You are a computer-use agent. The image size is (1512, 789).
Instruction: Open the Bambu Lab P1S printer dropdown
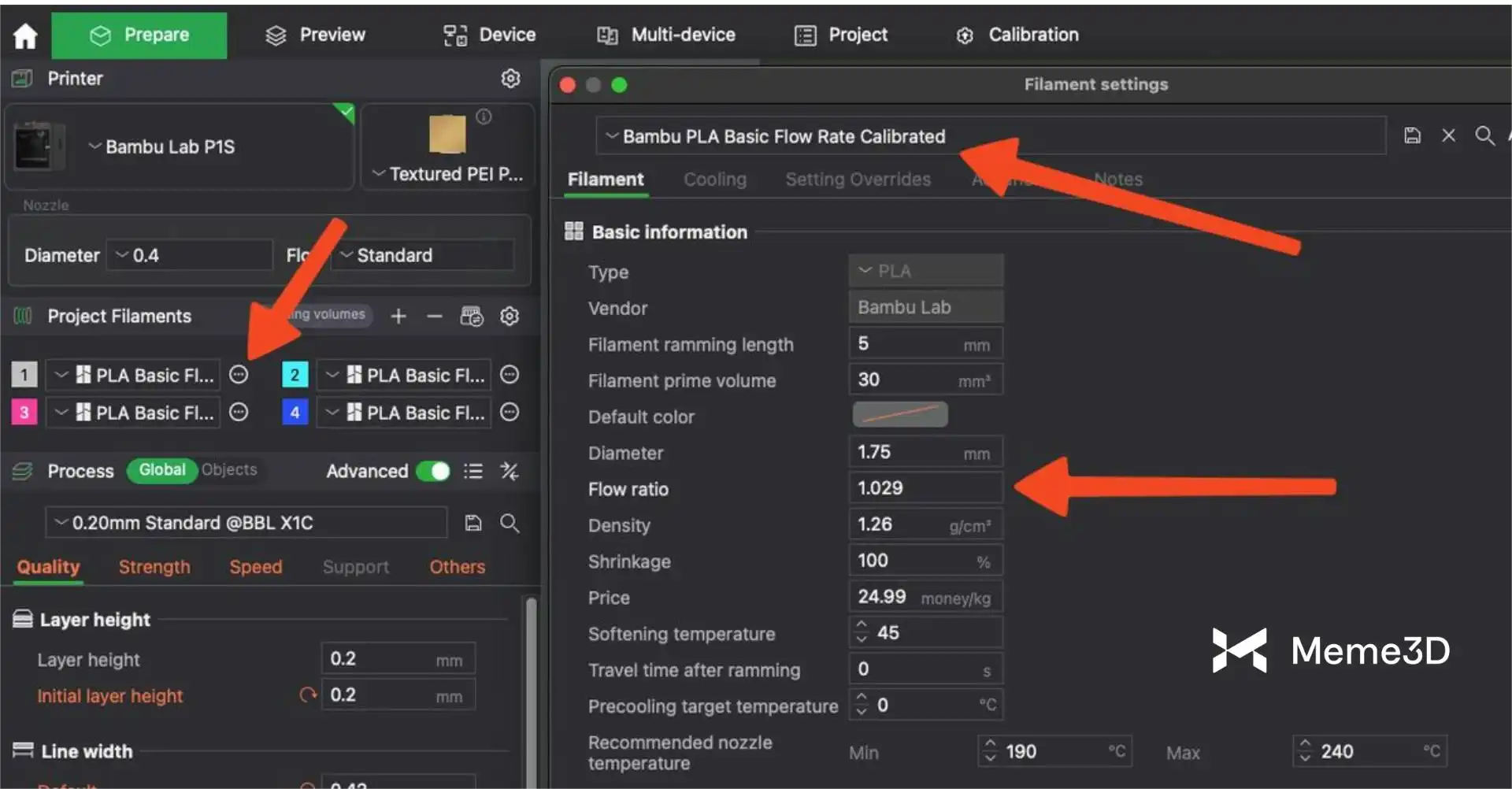169,147
